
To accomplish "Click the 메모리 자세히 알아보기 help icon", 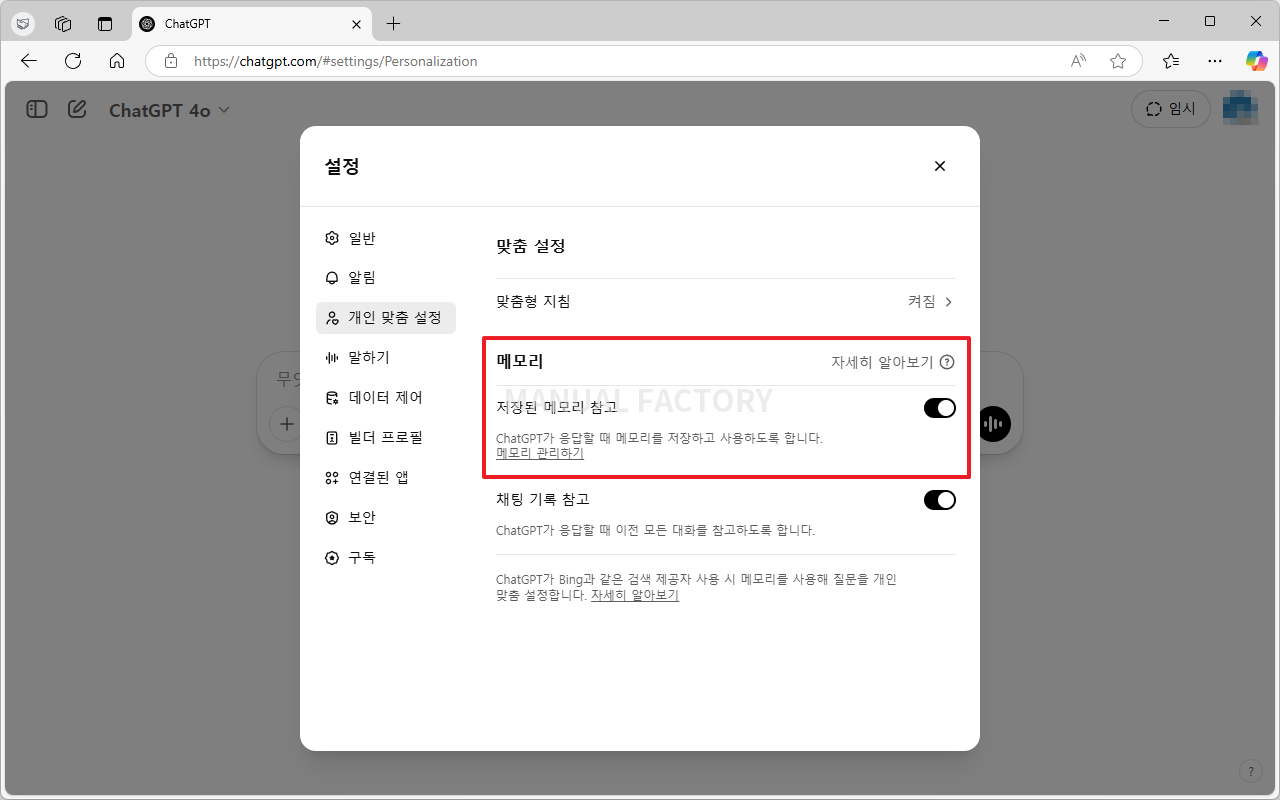I will click(x=947, y=363).
